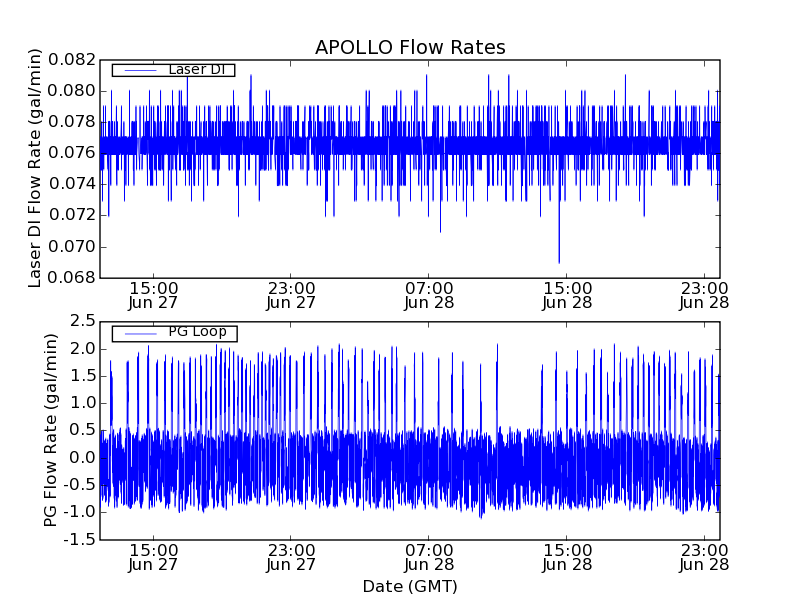This screenshot has height=600, width=800.
Task: Select the 0.068 y-axis tick label
Action: coord(72,278)
